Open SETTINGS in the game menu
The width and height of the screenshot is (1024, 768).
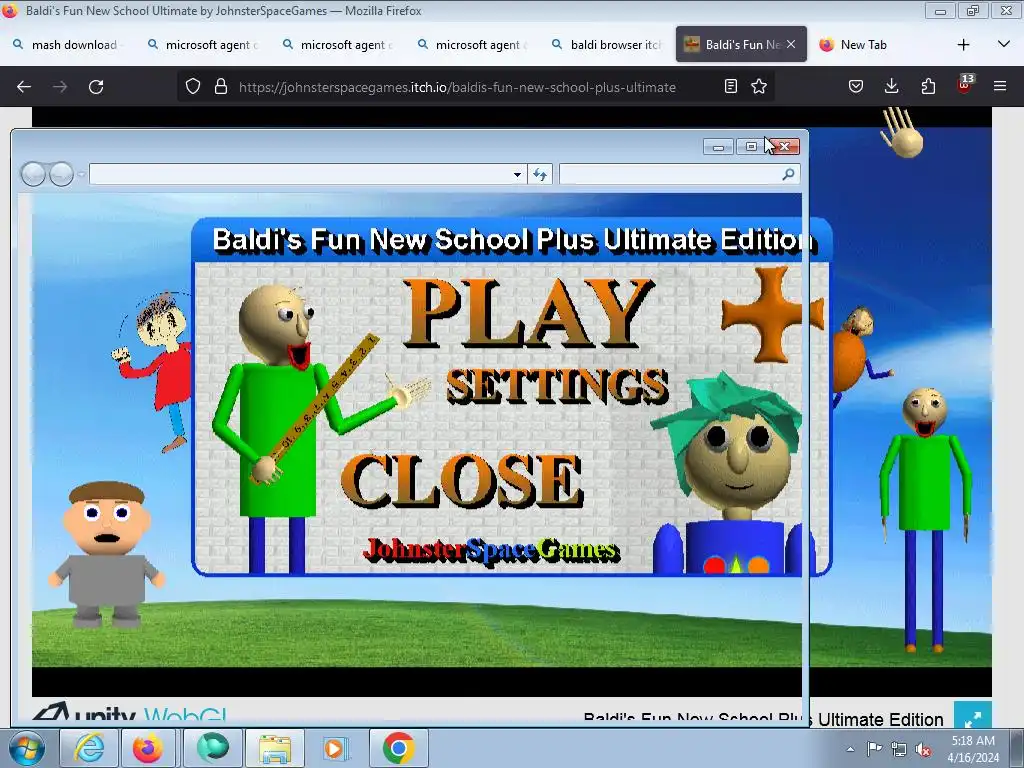pyautogui.click(x=558, y=385)
